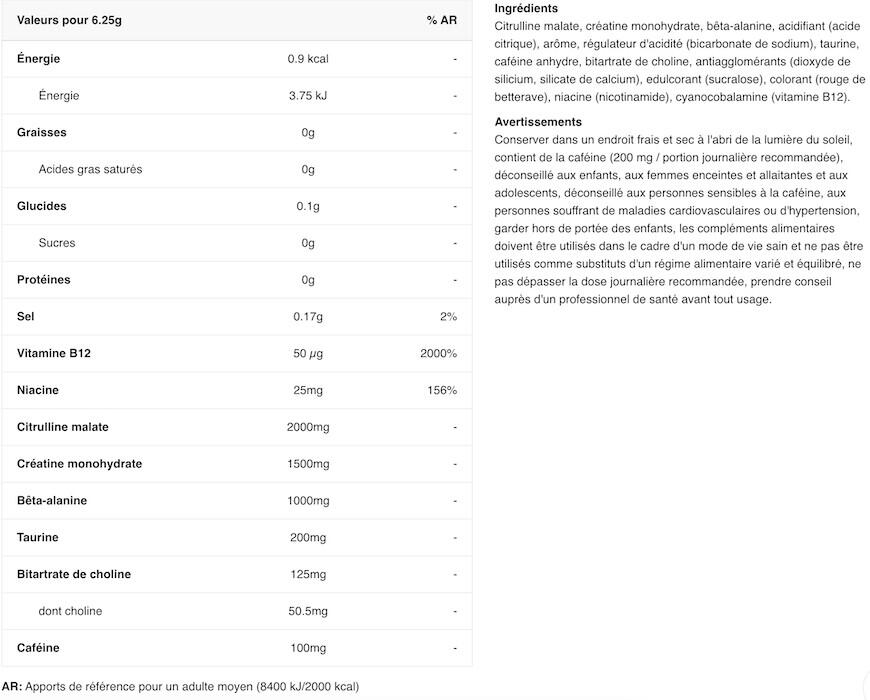Screen dimensions: 870x700
Task: Click the Taurine row label
Action: [39, 538]
